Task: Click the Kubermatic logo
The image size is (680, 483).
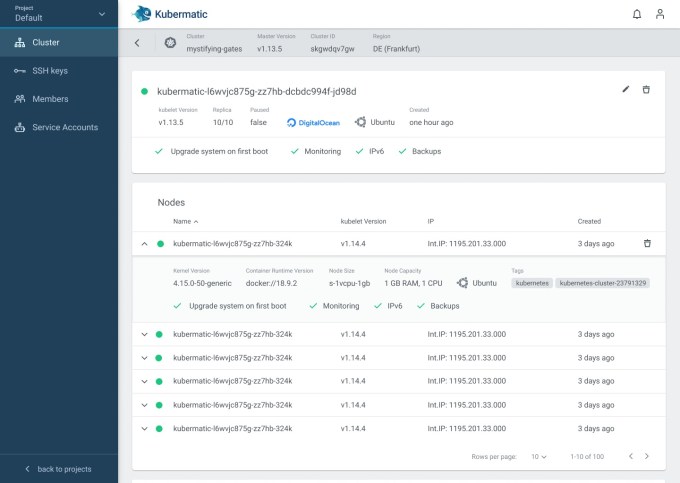Action: click(x=166, y=14)
